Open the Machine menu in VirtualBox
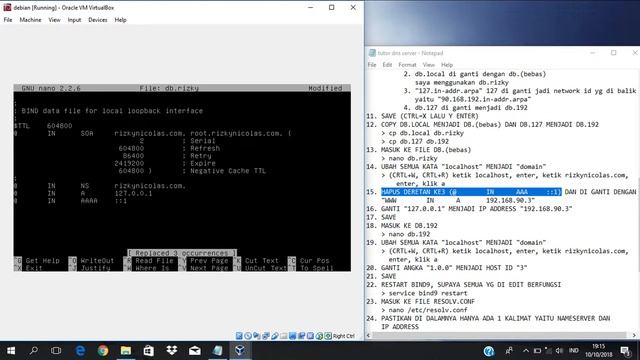Viewport: 640px width, 360px height. click(30, 20)
